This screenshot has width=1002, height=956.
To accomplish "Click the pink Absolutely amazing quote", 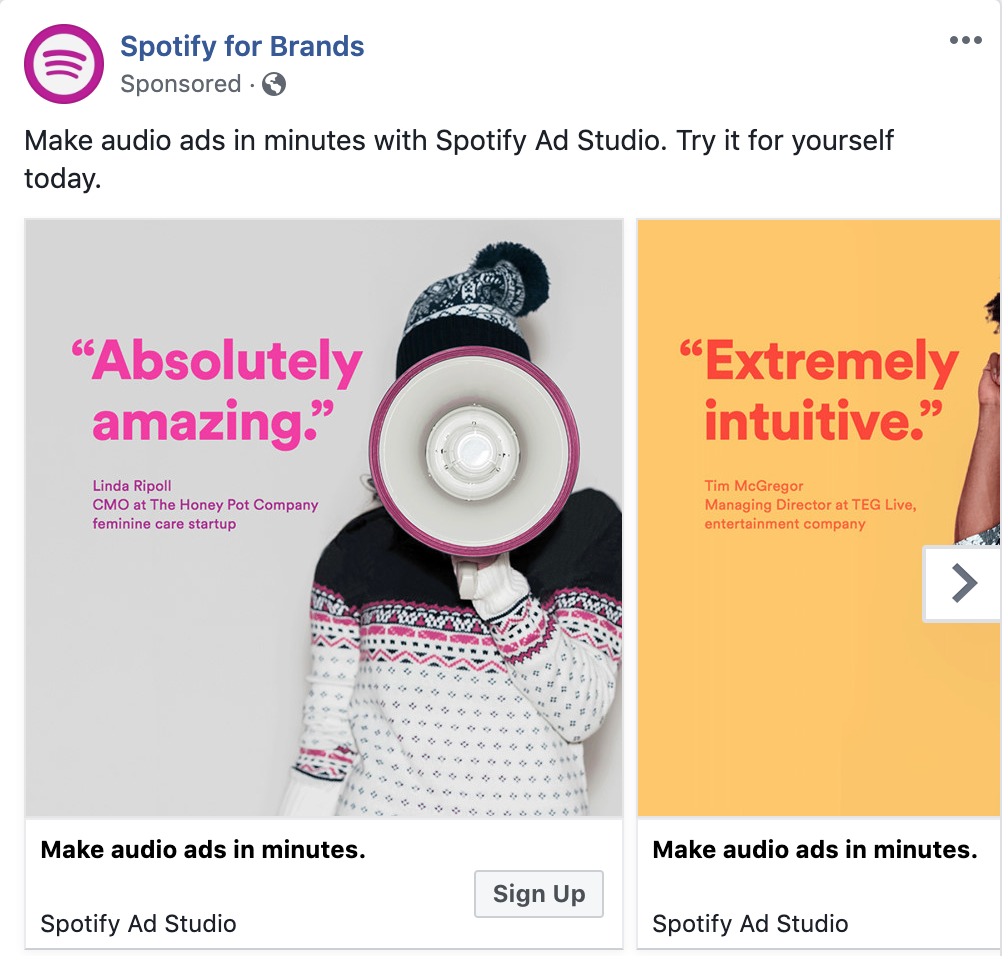I will (217, 391).
